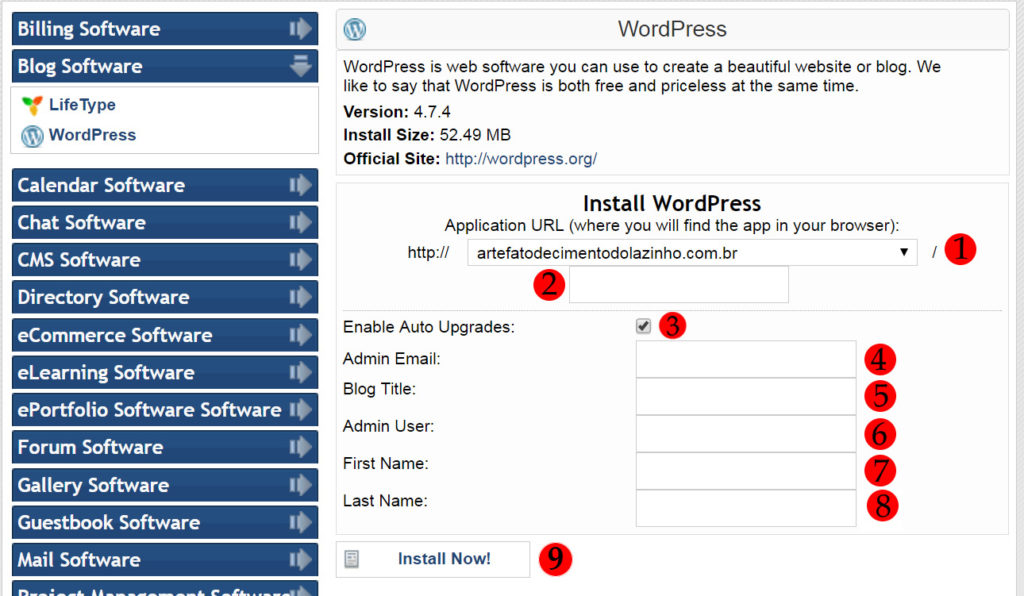The image size is (1024, 596).
Task: Click the install directory path field
Action: pos(679,285)
